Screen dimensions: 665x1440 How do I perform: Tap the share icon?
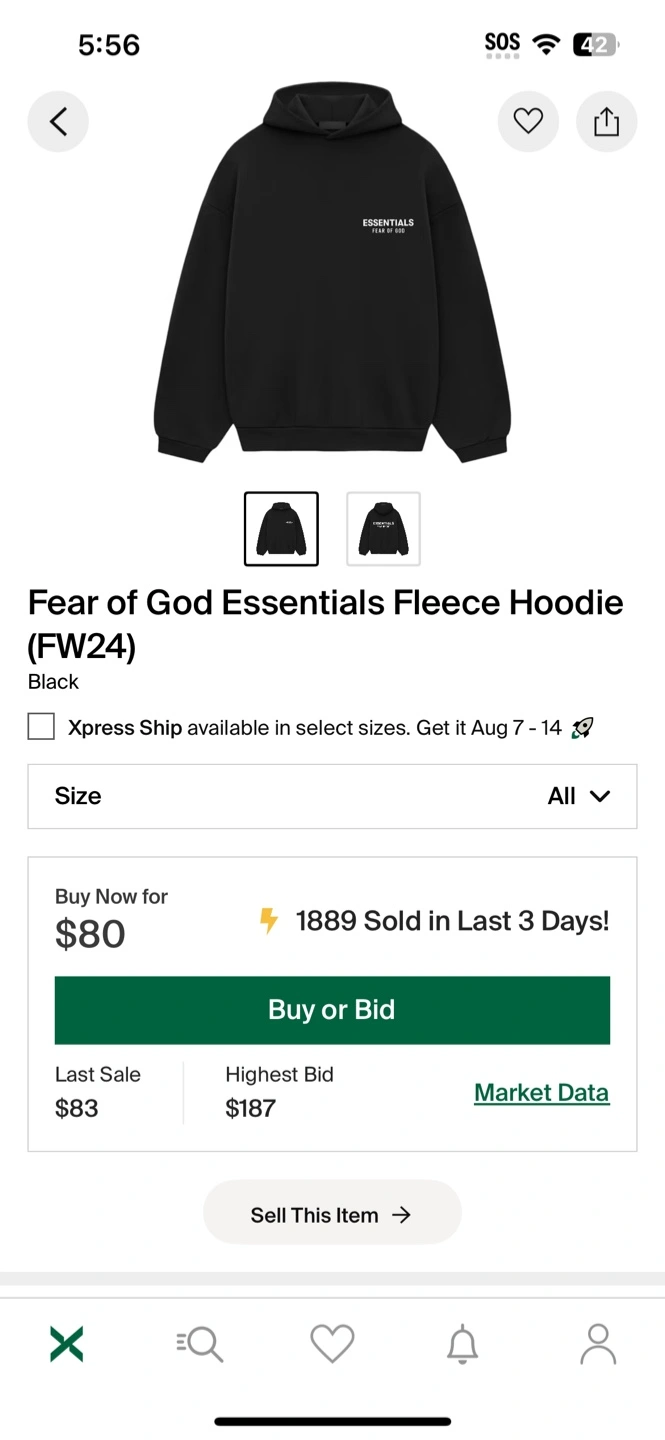606,122
